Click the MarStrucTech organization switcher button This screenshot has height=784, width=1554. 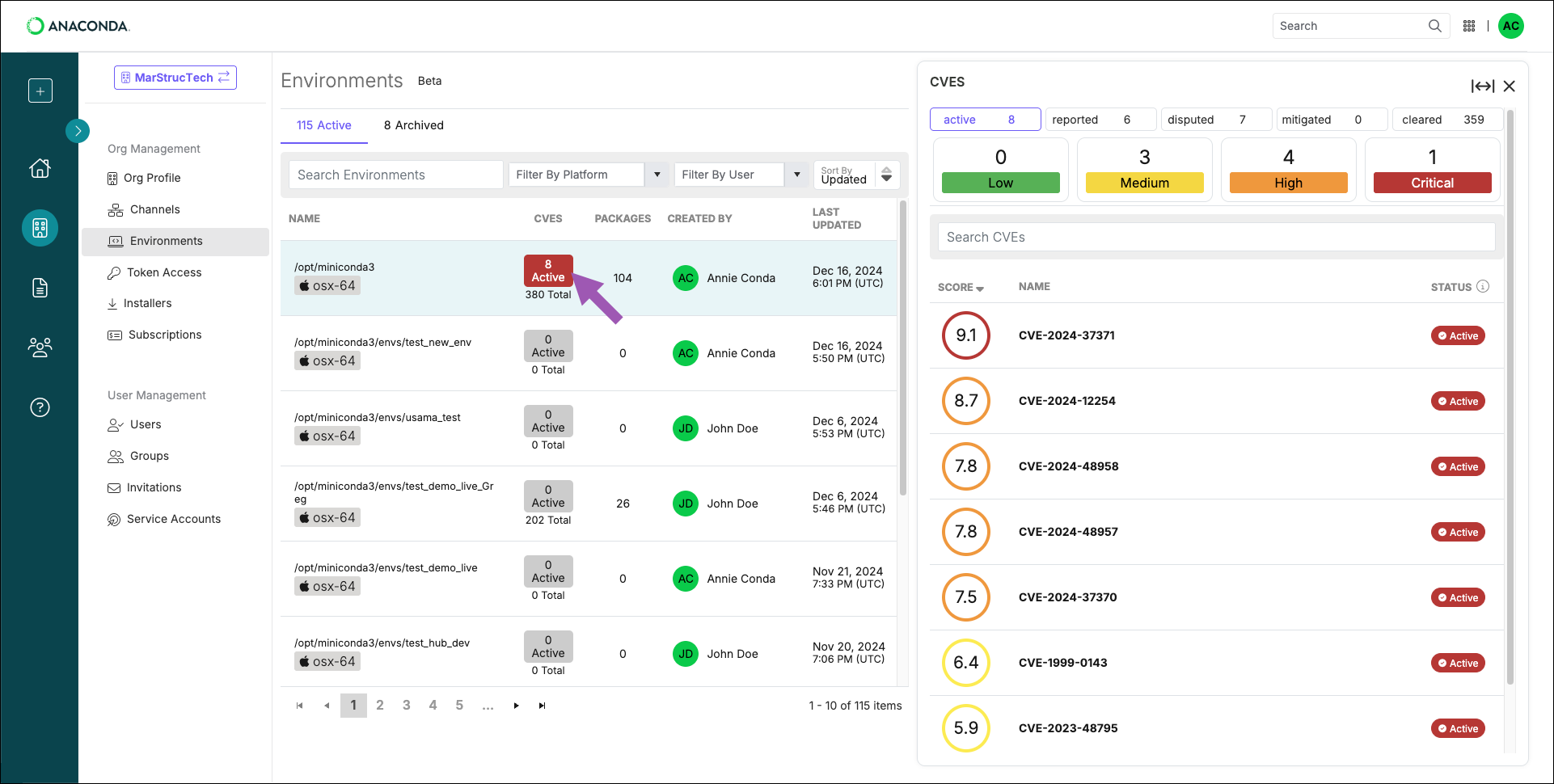click(x=175, y=78)
